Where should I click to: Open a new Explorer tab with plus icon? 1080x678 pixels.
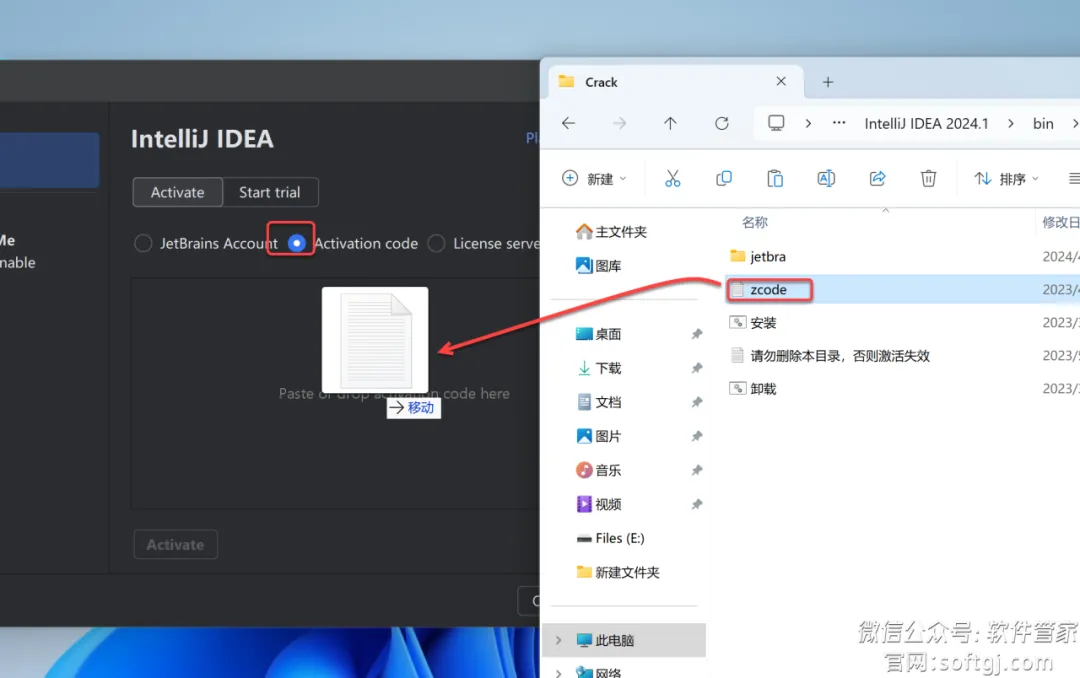pos(828,82)
